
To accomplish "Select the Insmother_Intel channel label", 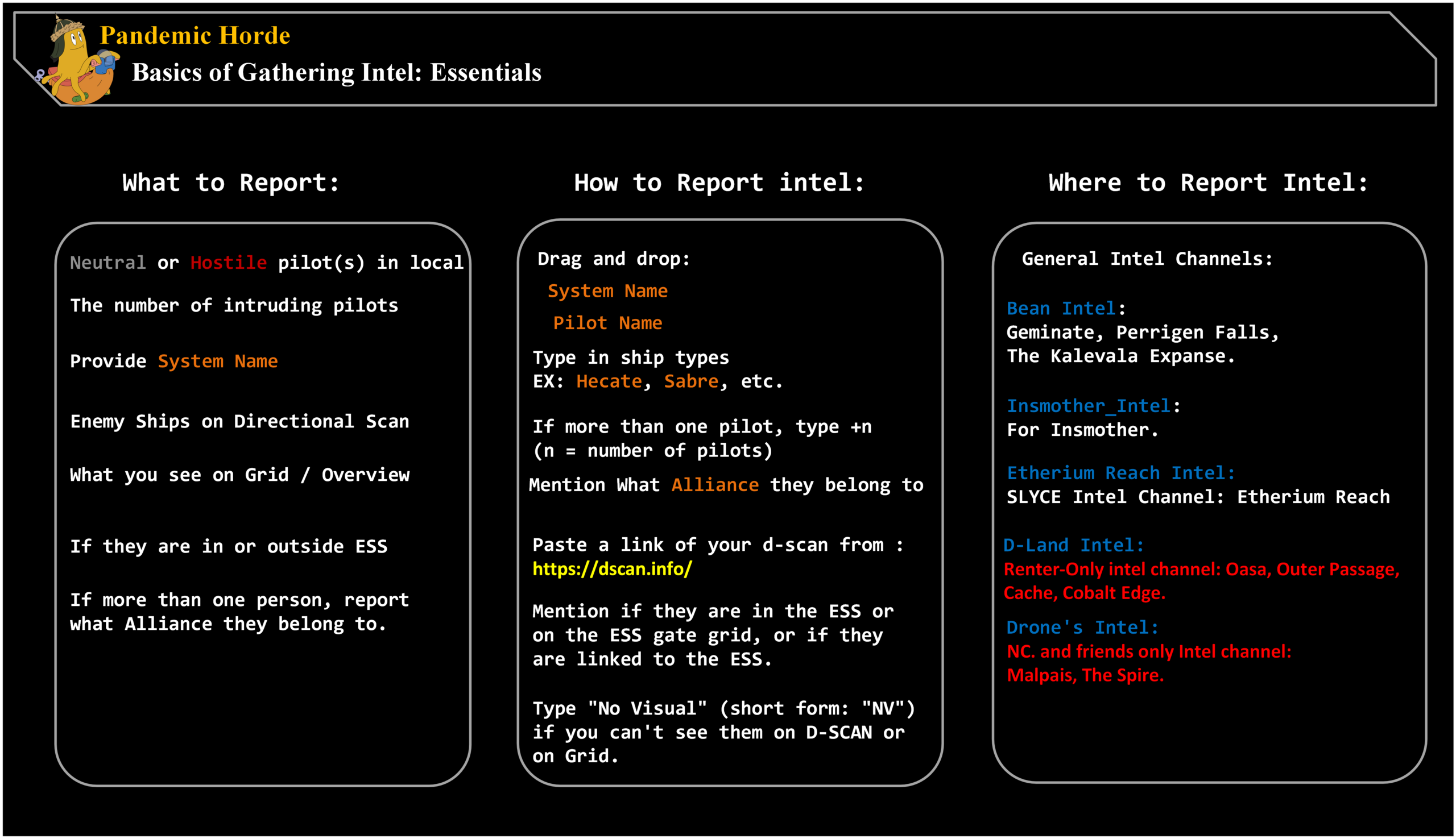I will (1088, 406).
